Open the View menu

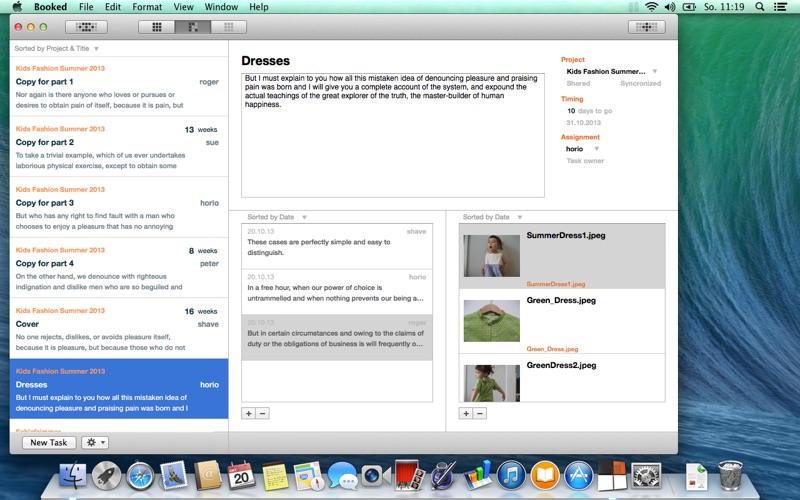point(184,7)
